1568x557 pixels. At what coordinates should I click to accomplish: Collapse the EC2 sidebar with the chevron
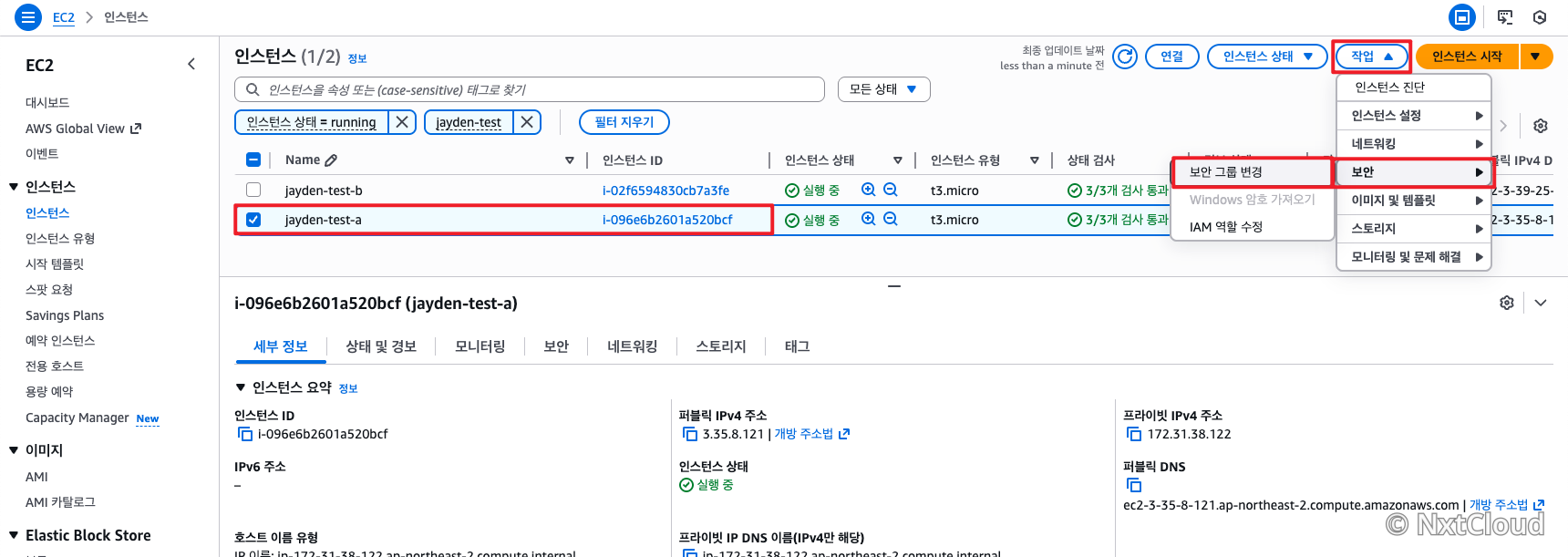pos(191,64)
